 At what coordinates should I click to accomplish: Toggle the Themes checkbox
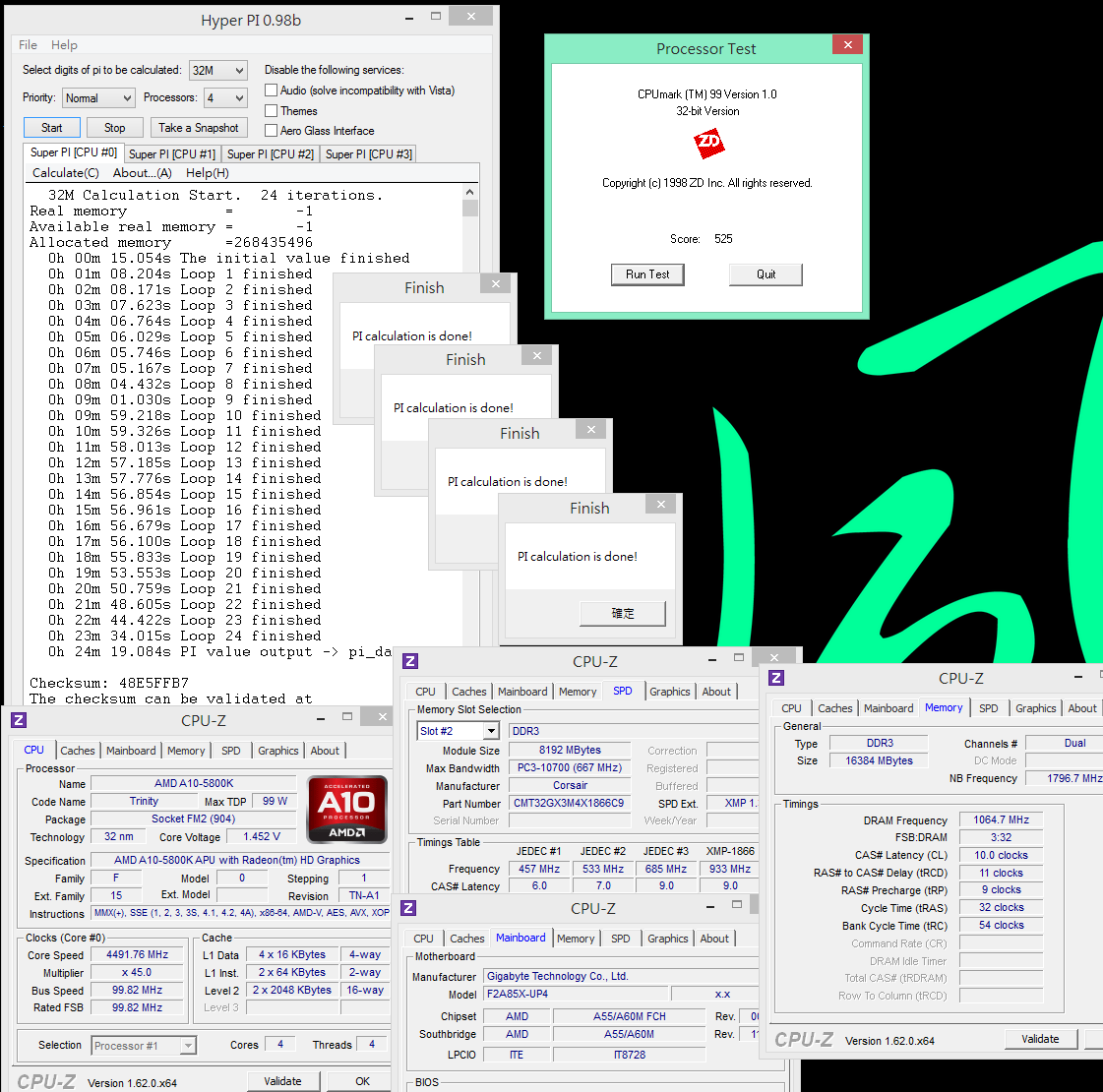pyautogui.click(x=271, y=111)
